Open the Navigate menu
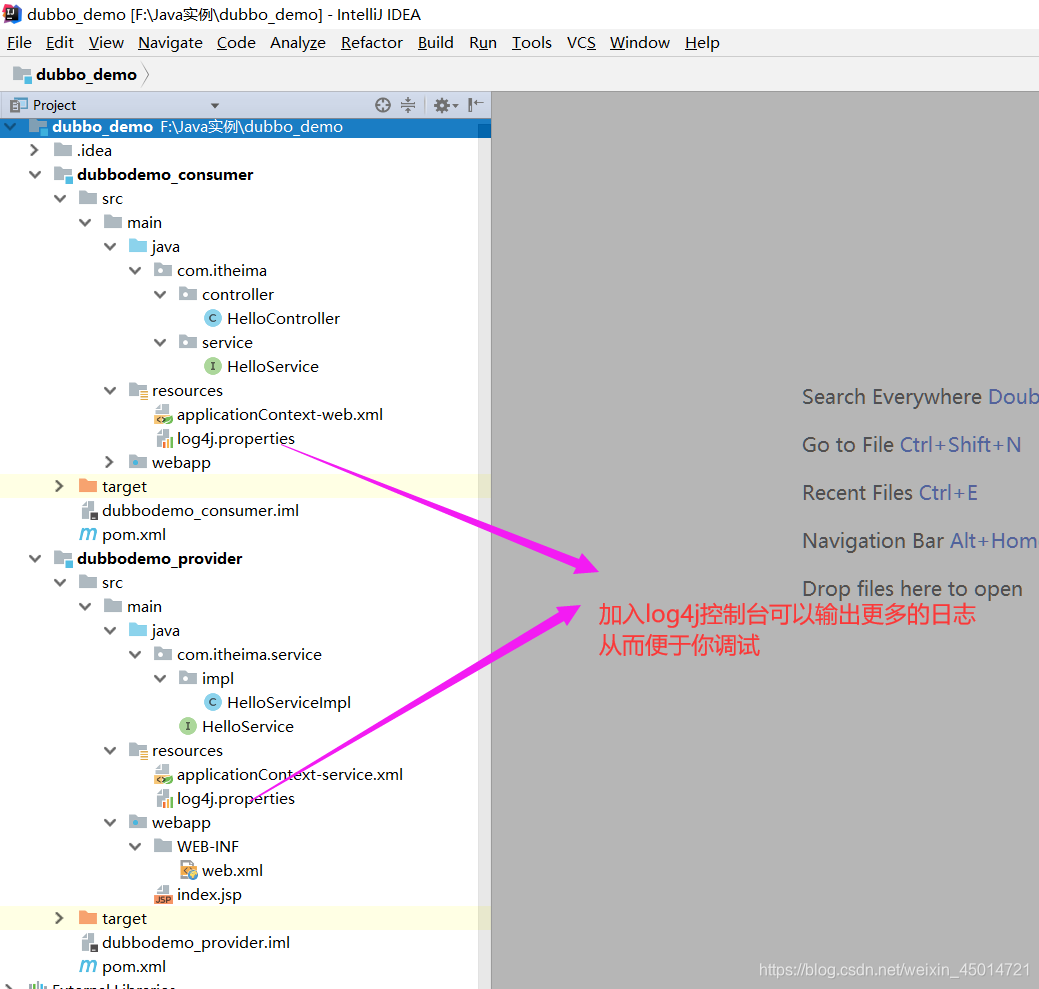 click(x=170, y=43)
